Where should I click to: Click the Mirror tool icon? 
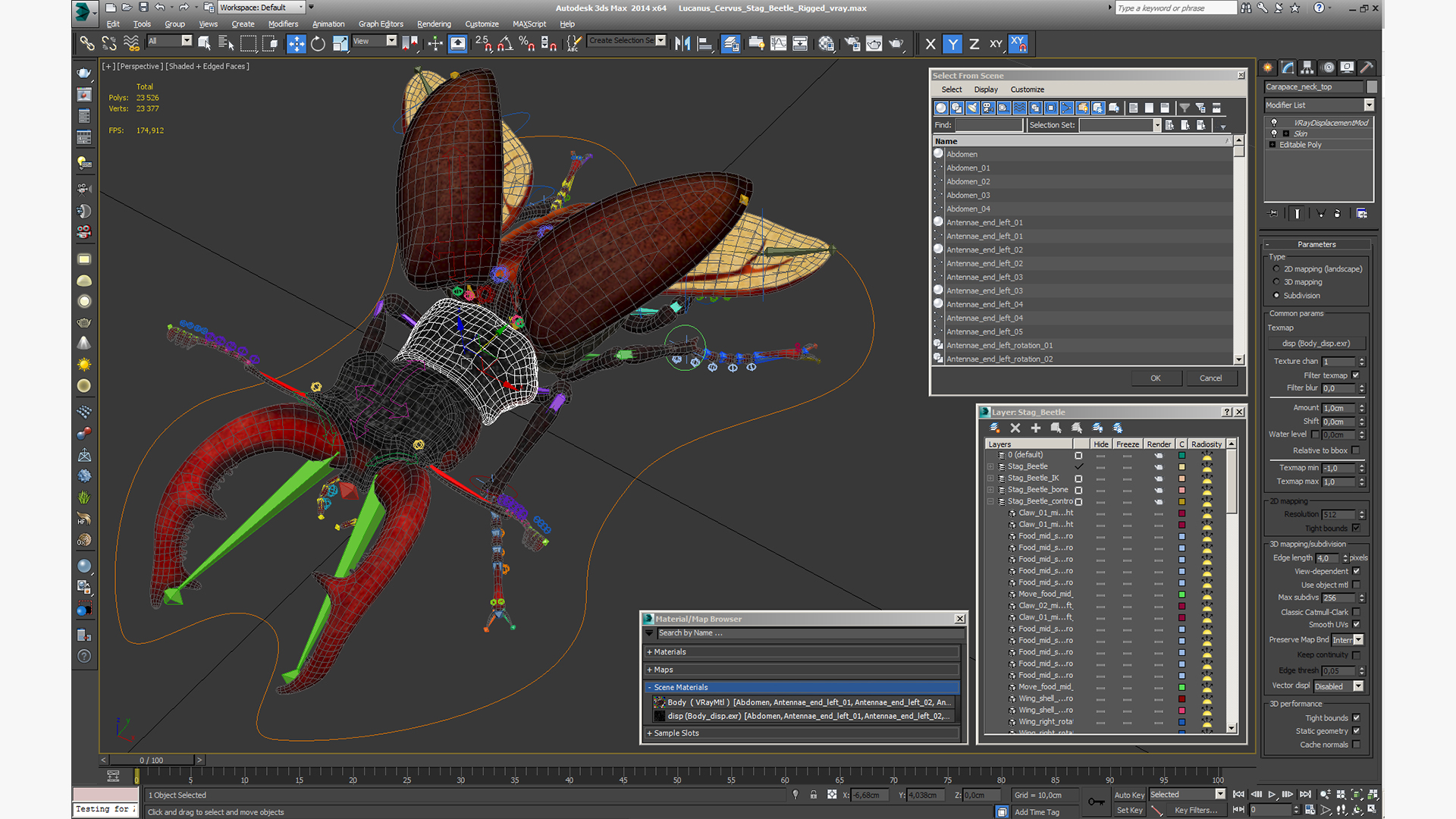point(682,43)
